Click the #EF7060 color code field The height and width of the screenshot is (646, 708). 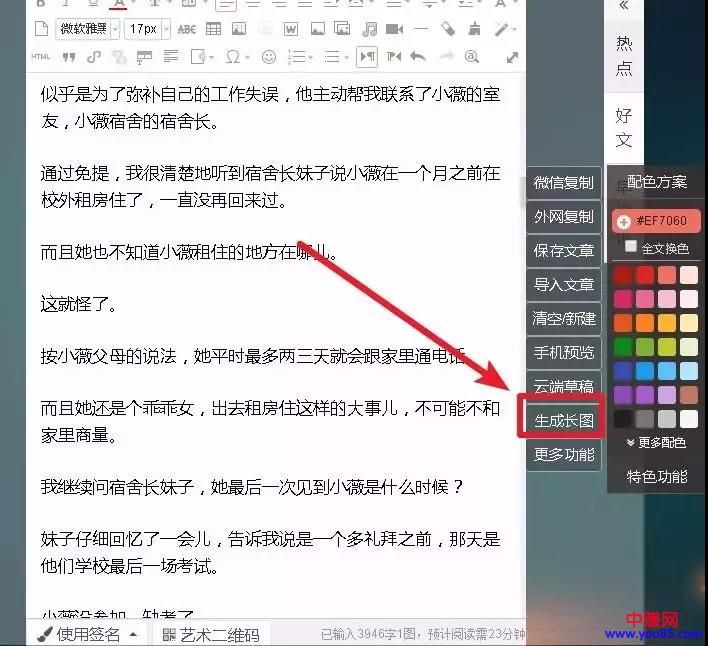pos(656,220)
